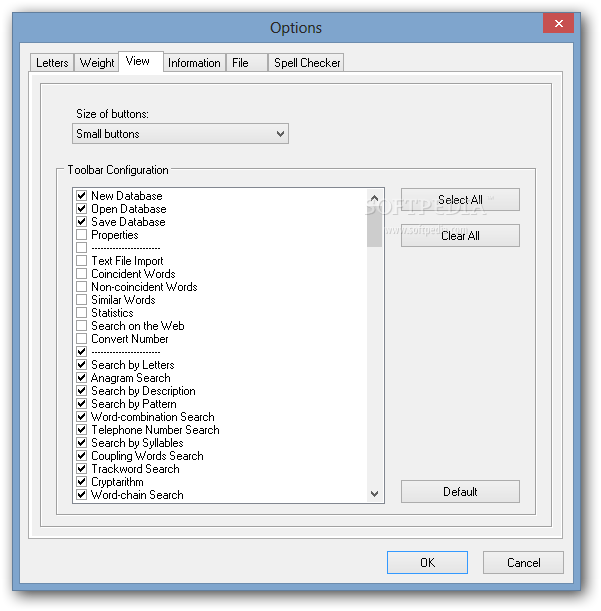Screen dimensions: 601x611
Task: Enable Non-coincident Words checkbox
Action: [x=81, y=287]
